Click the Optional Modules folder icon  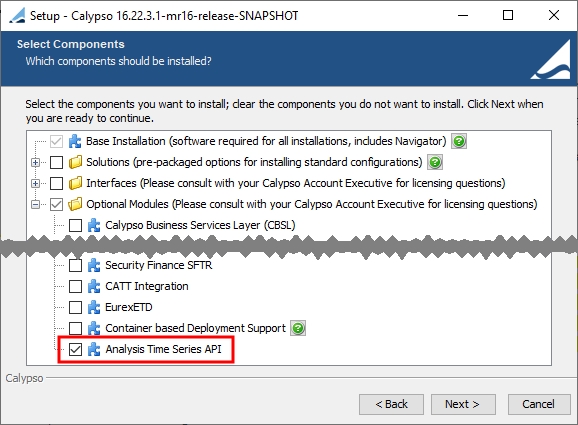[75, 204]
